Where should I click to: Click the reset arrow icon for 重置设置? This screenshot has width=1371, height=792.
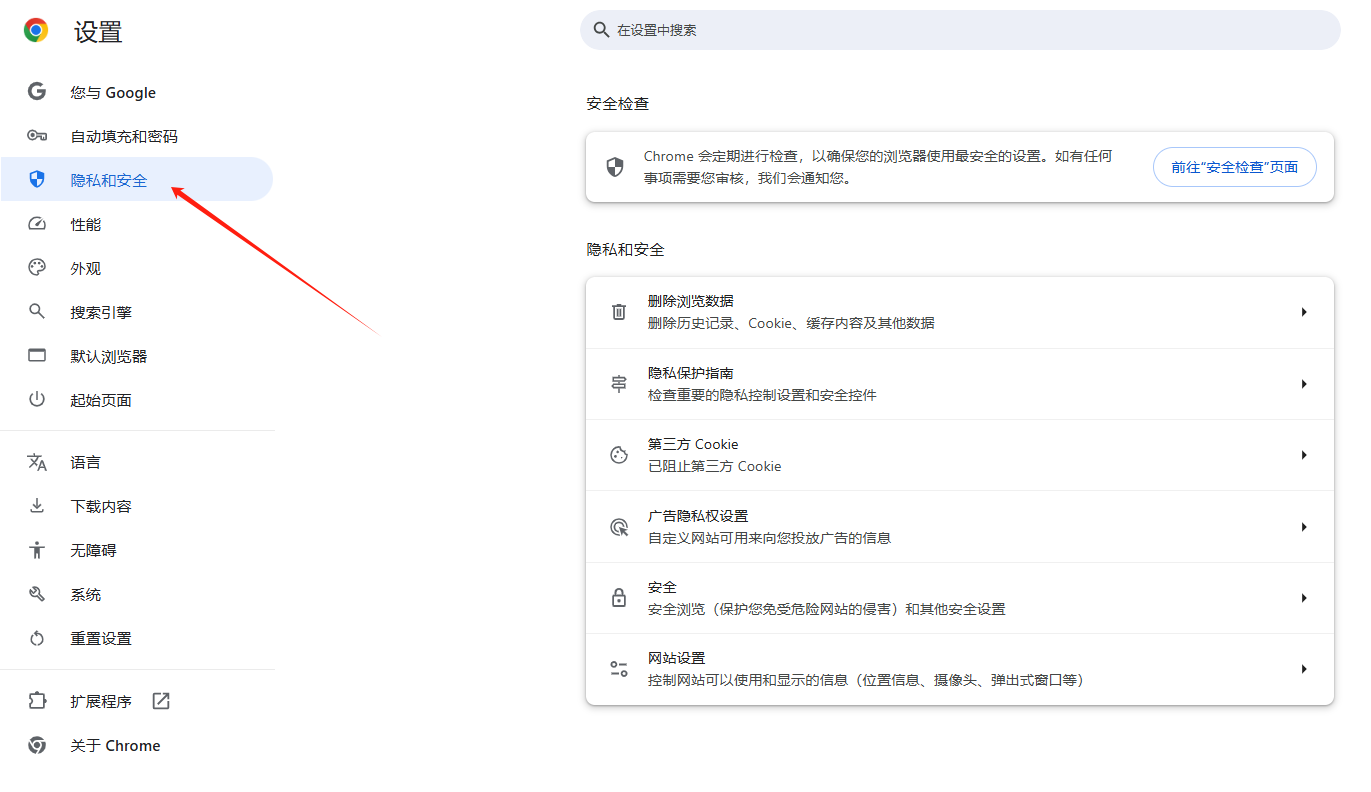(x=37, y=638)
